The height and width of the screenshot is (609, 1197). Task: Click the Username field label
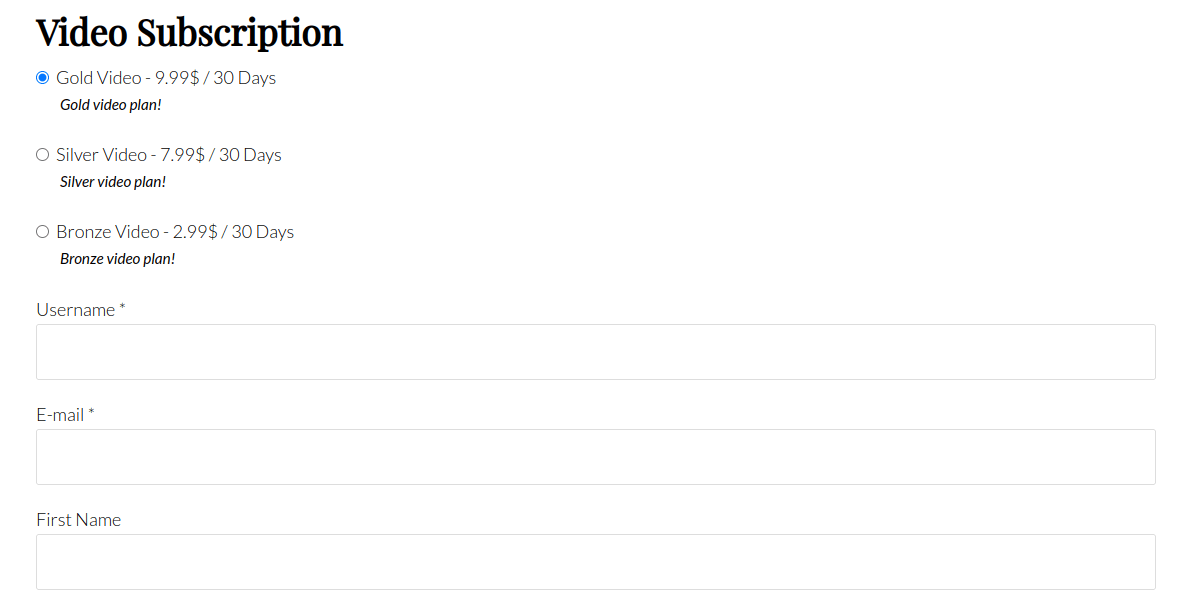76,310
